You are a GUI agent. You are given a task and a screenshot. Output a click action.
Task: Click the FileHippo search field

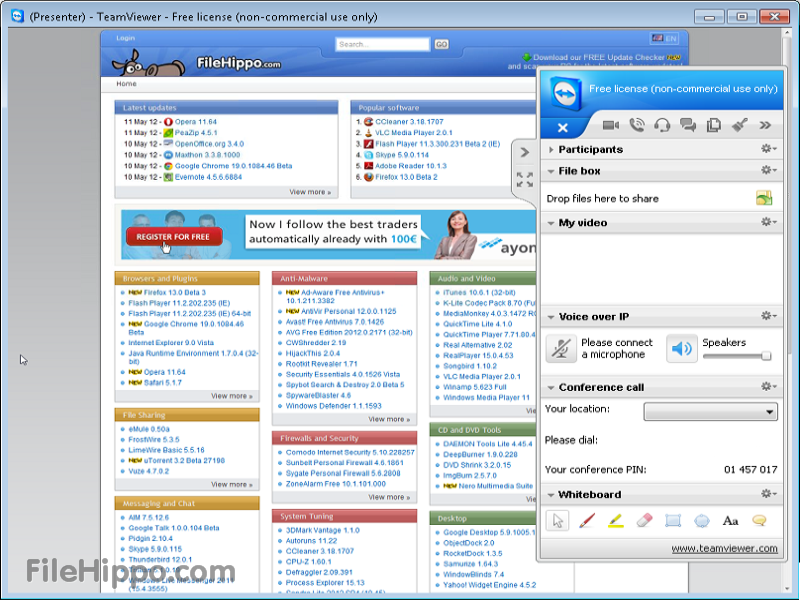pos(383,44)
